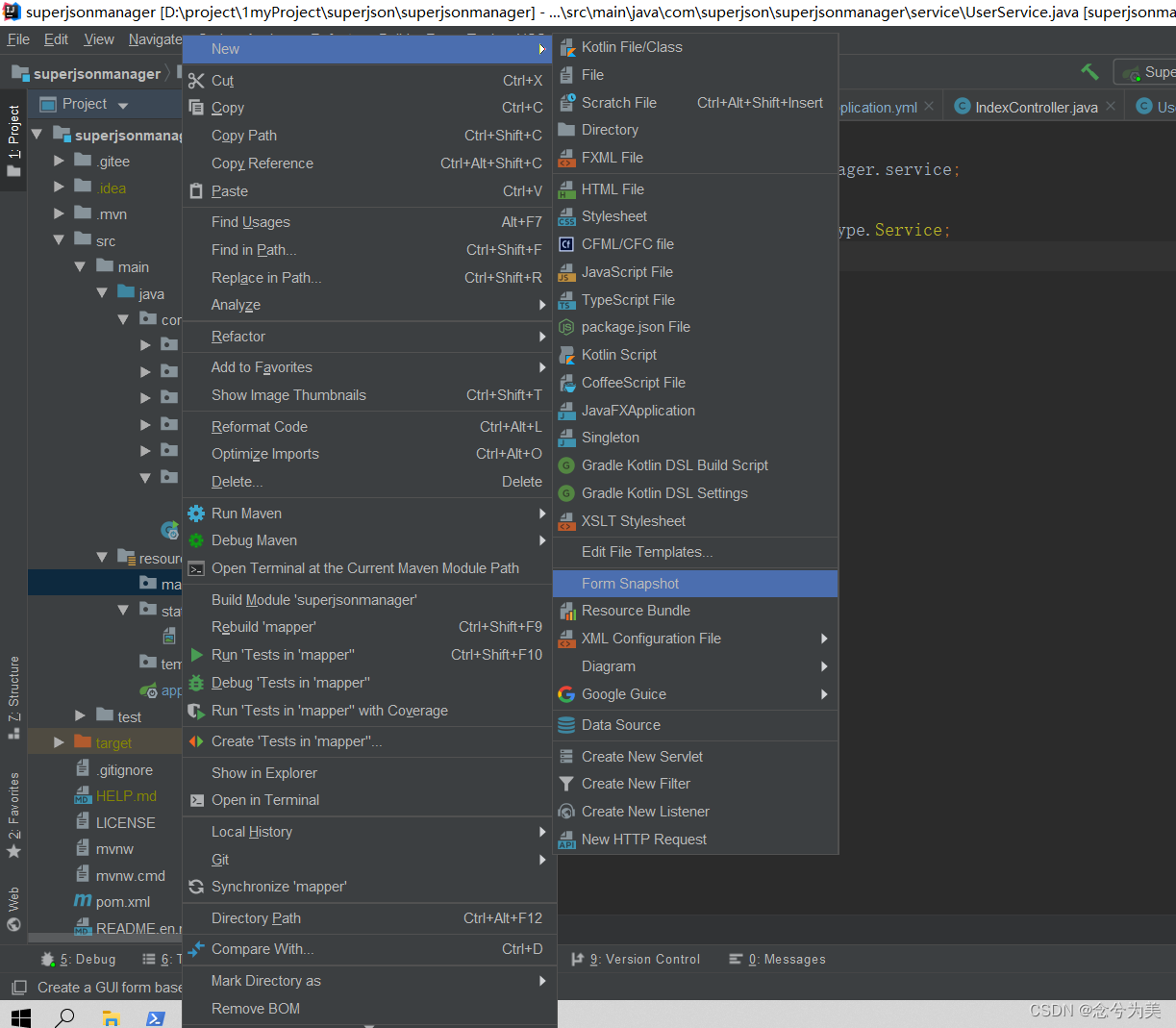This screenshot has height=1028, width=1176.
Task: Click the Kotlin File/Class icon
Action: (567, 47)
